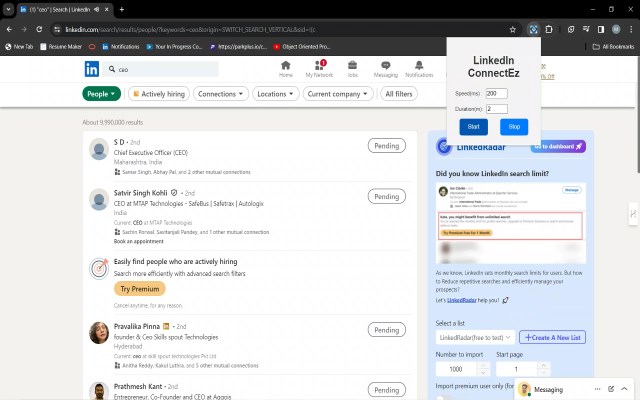640x400 pixels.
Task: Close the LinkedIn search tab
Action: coord(107,9)
